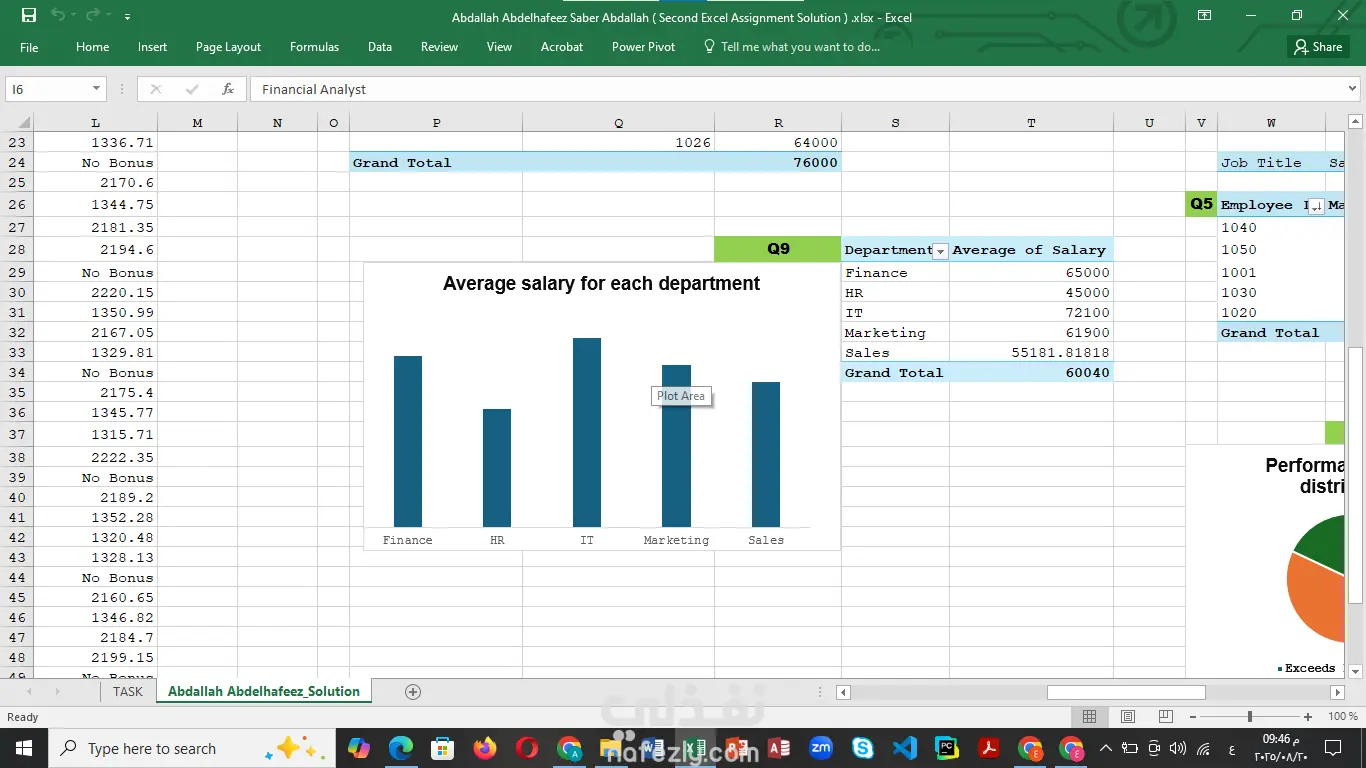The height and width of the screenshot is (768, 1366).
Task: Open the Power Pivot ribbon tab
Action: pyautogui.click(x=643, y=47)
